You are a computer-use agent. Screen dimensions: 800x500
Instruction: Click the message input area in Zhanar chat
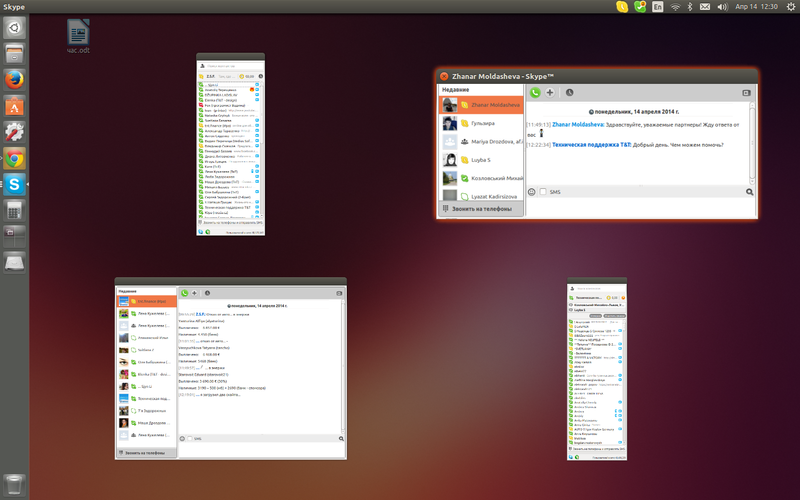coord(641,208)
